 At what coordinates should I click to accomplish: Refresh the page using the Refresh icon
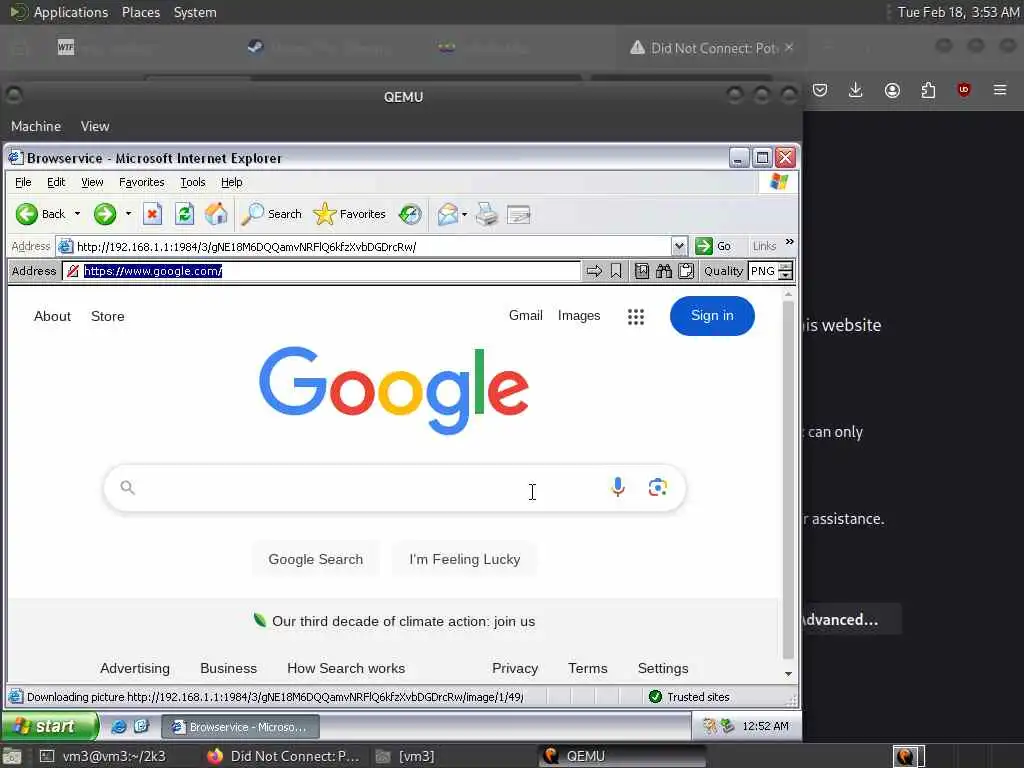(x=184, y=214)
